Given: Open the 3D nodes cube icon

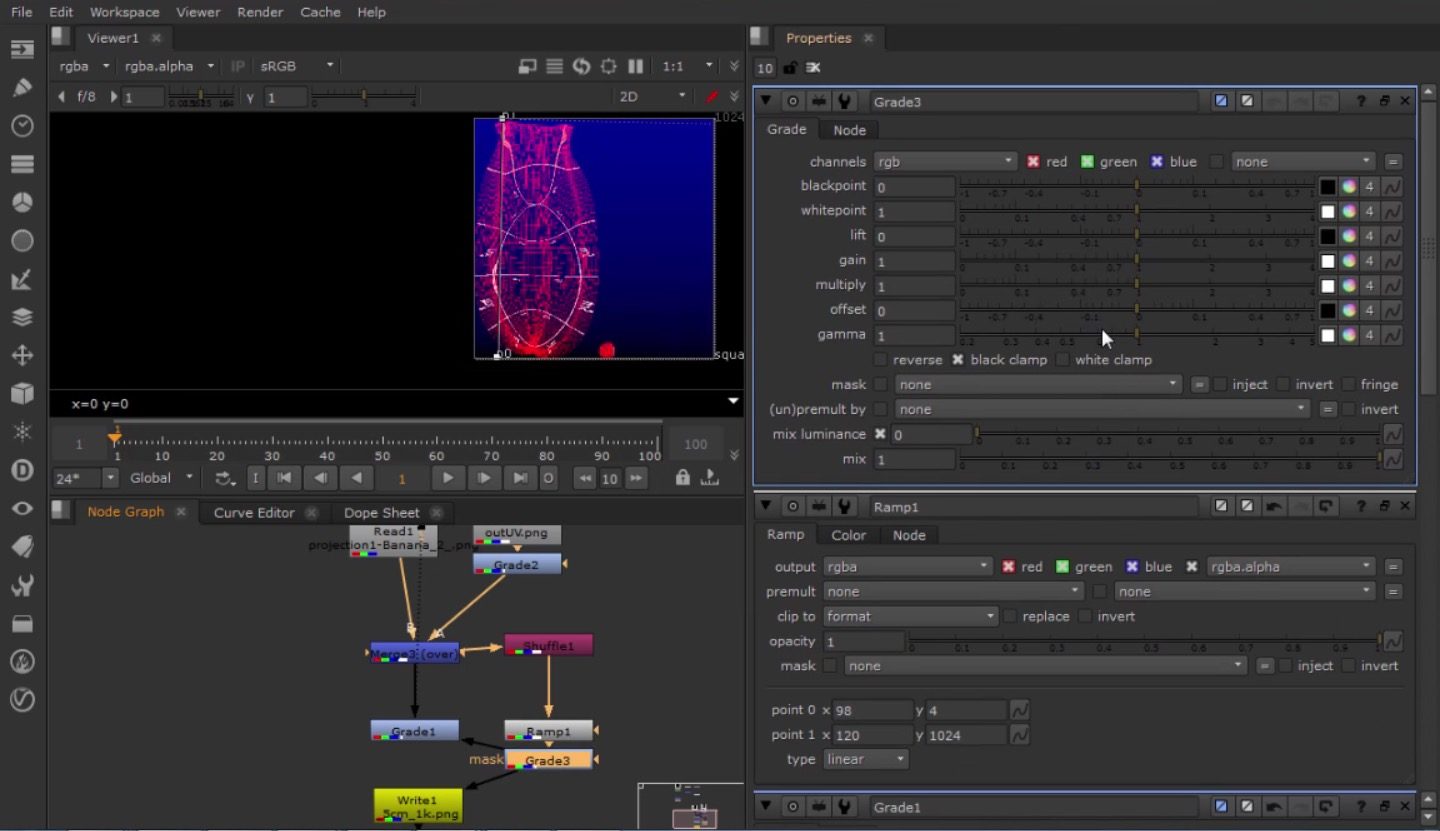Looking at the screenshot, I should click(x=22, y=393).
